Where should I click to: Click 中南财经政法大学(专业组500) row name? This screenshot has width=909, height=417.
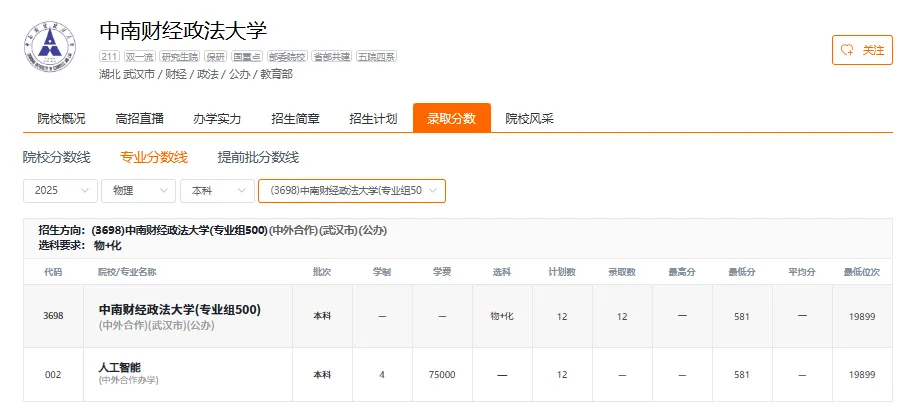pyautogui.click(x=180, y=310)
